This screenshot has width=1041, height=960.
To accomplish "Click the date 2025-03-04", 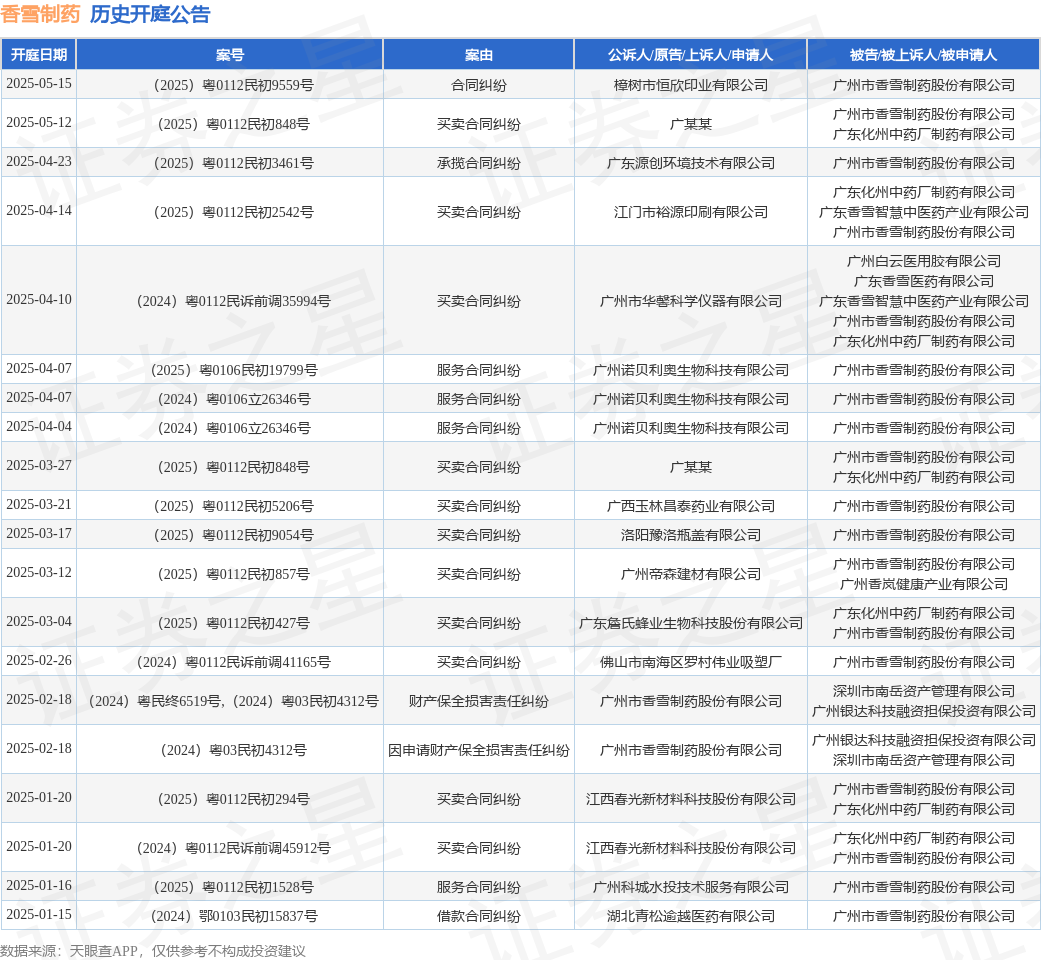I will 39,622.
